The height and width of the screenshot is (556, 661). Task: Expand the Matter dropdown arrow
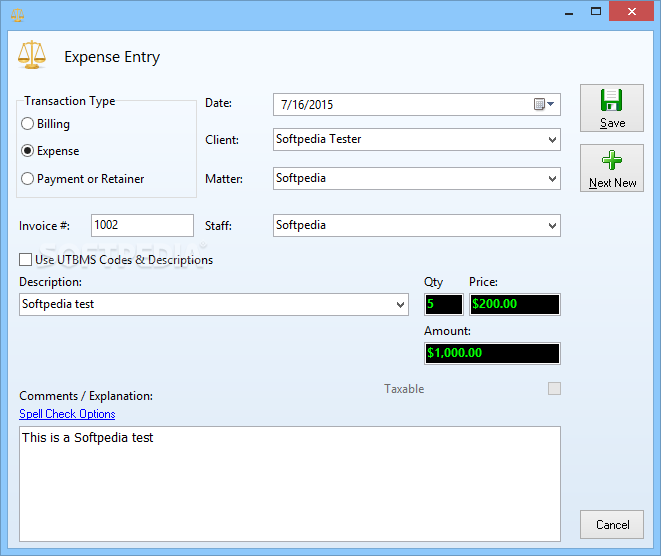coord(552,179)
